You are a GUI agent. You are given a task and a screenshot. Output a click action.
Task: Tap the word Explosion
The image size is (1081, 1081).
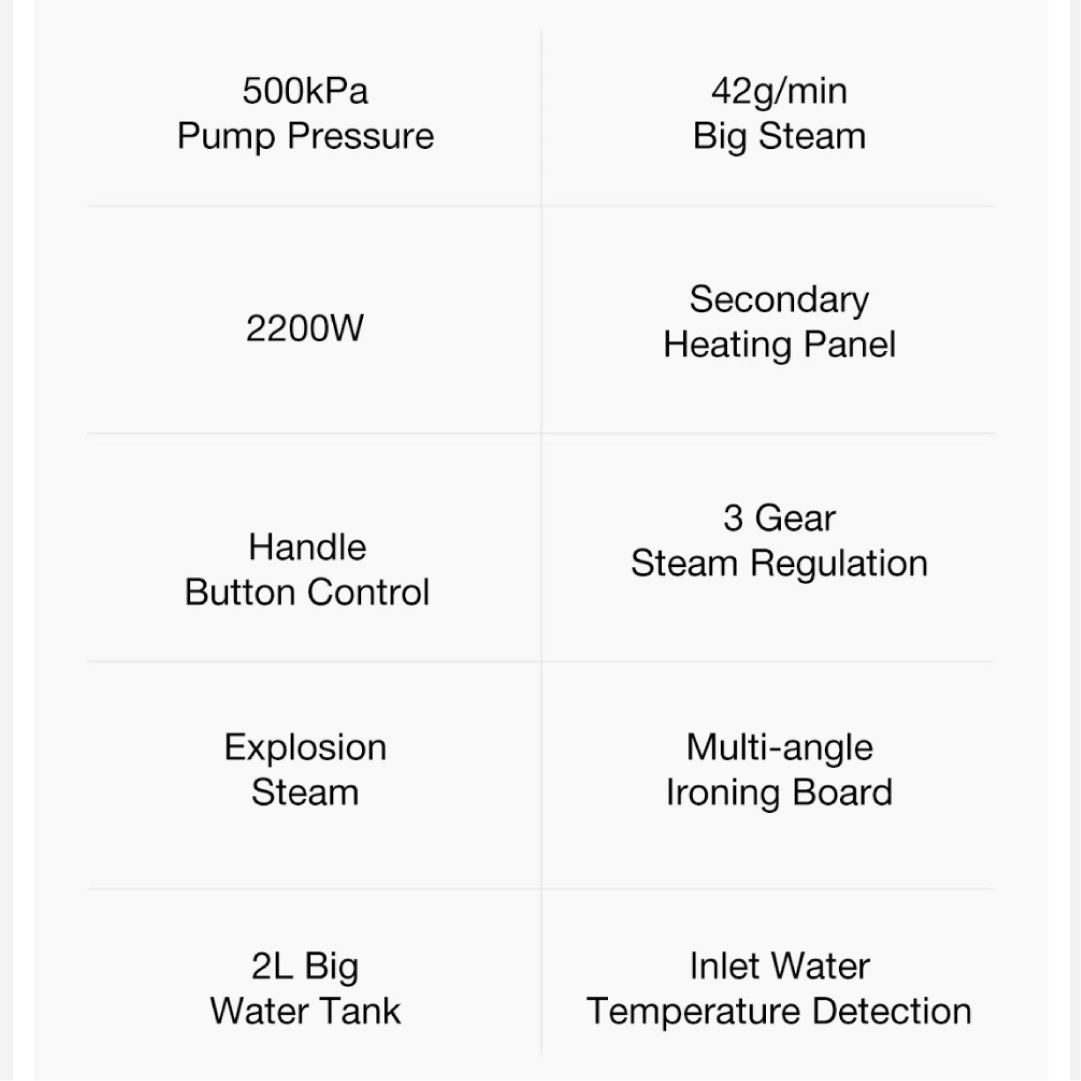click(305, 747)
